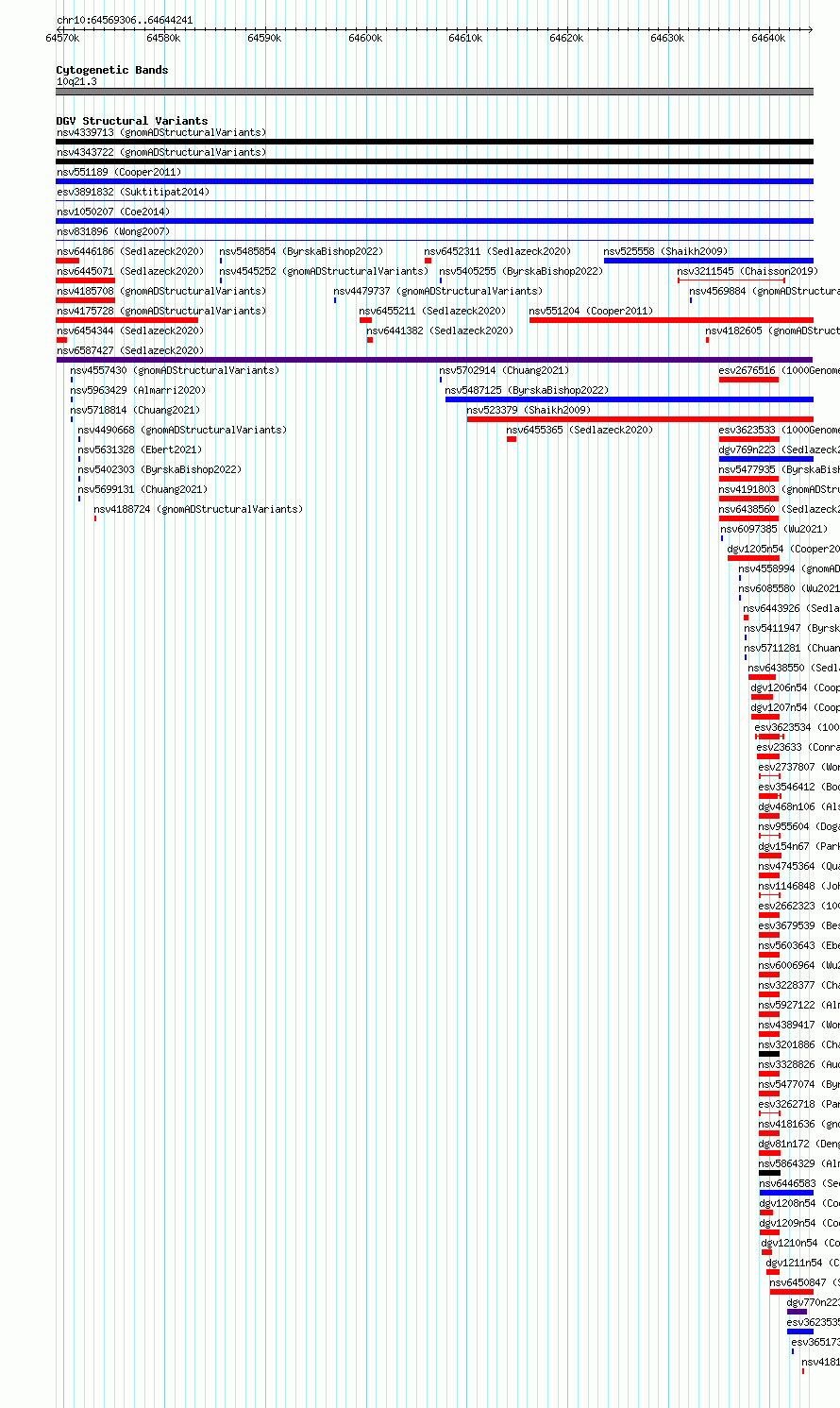This screenshot has width=840, height=1408.
Task: Select the dgv1211n54 variant label
Action: 803,1263
